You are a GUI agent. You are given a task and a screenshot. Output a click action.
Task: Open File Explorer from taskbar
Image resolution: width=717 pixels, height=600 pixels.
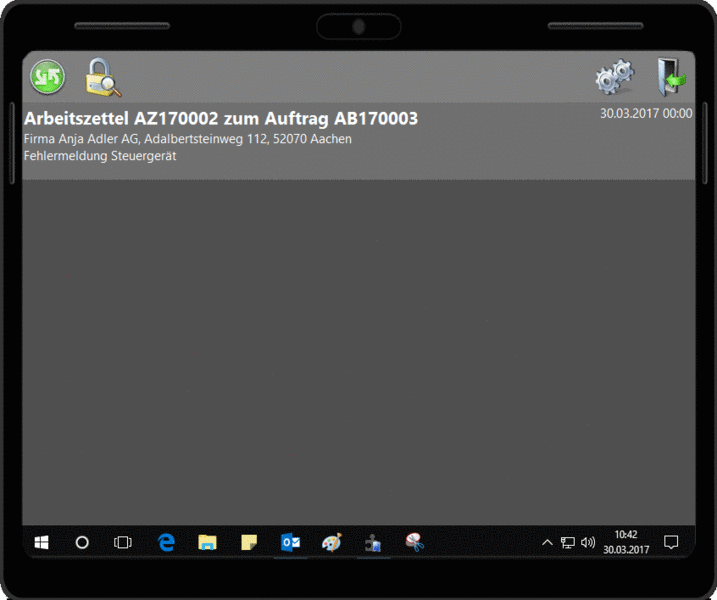207,542
